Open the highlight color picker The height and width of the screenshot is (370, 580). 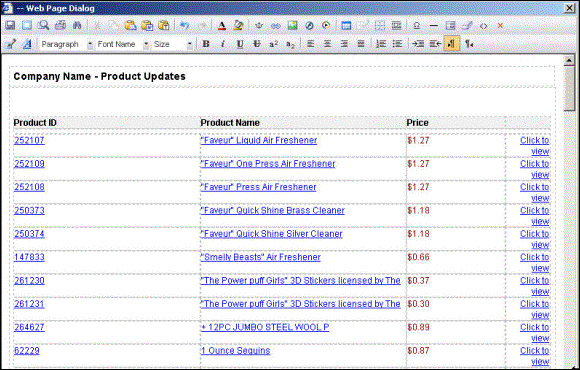[239, 26]
